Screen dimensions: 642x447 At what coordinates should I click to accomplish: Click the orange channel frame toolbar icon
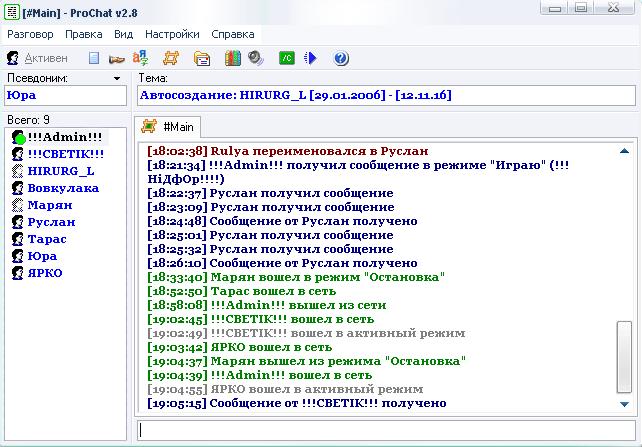pos(171,58)
